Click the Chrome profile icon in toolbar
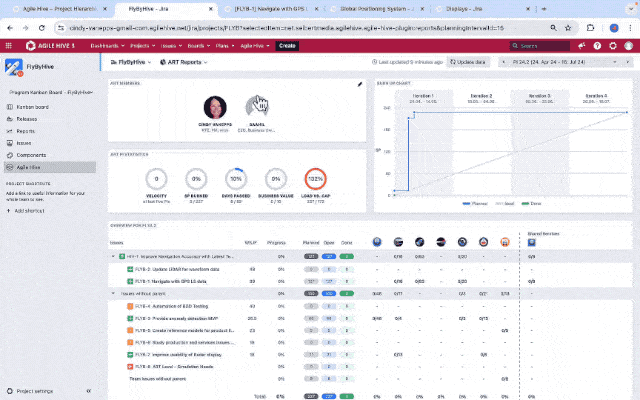 click(614, 28)
